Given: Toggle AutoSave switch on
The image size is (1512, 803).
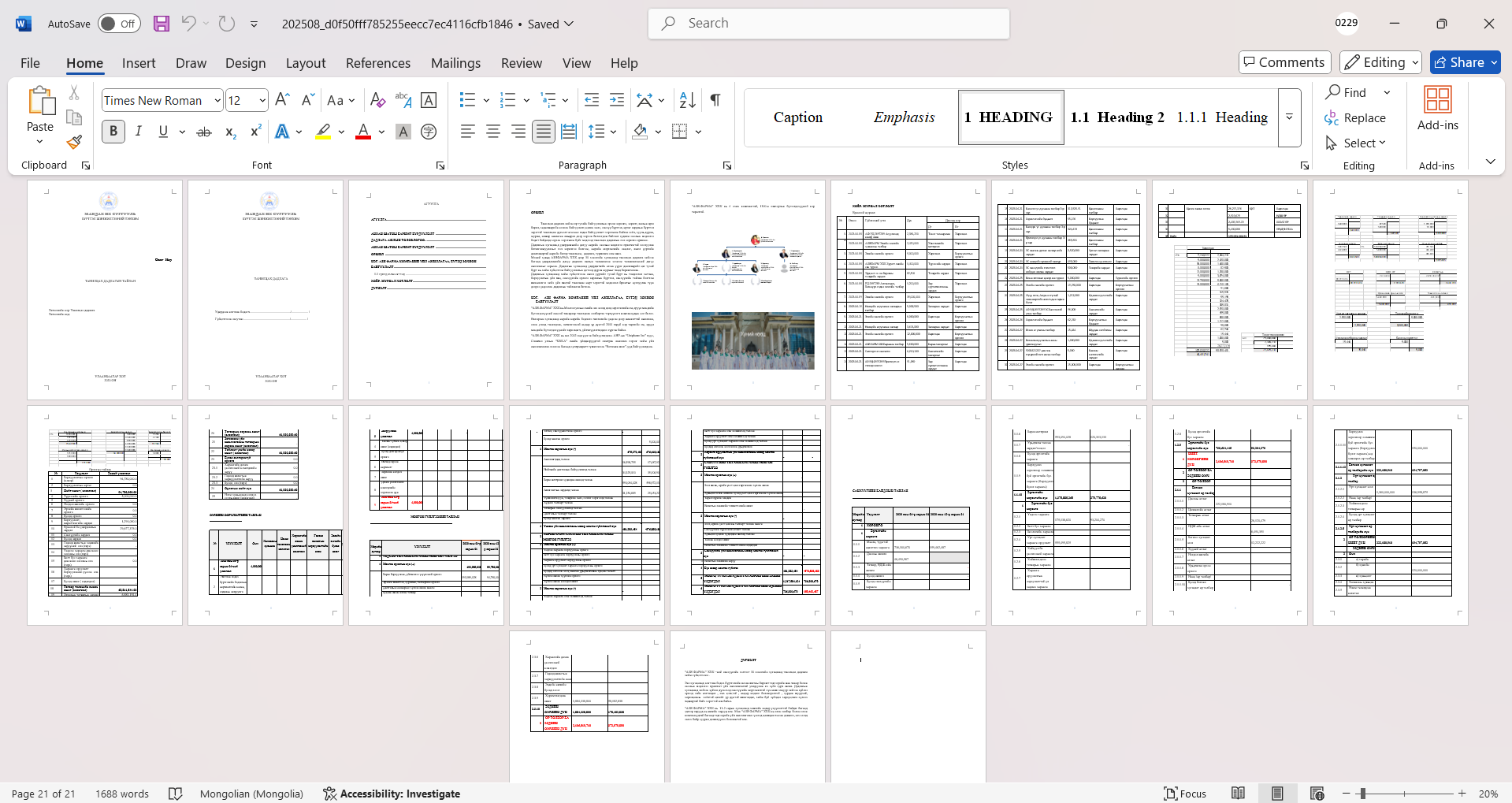Looking at the screenshot, I should click(x=119, y=24).
